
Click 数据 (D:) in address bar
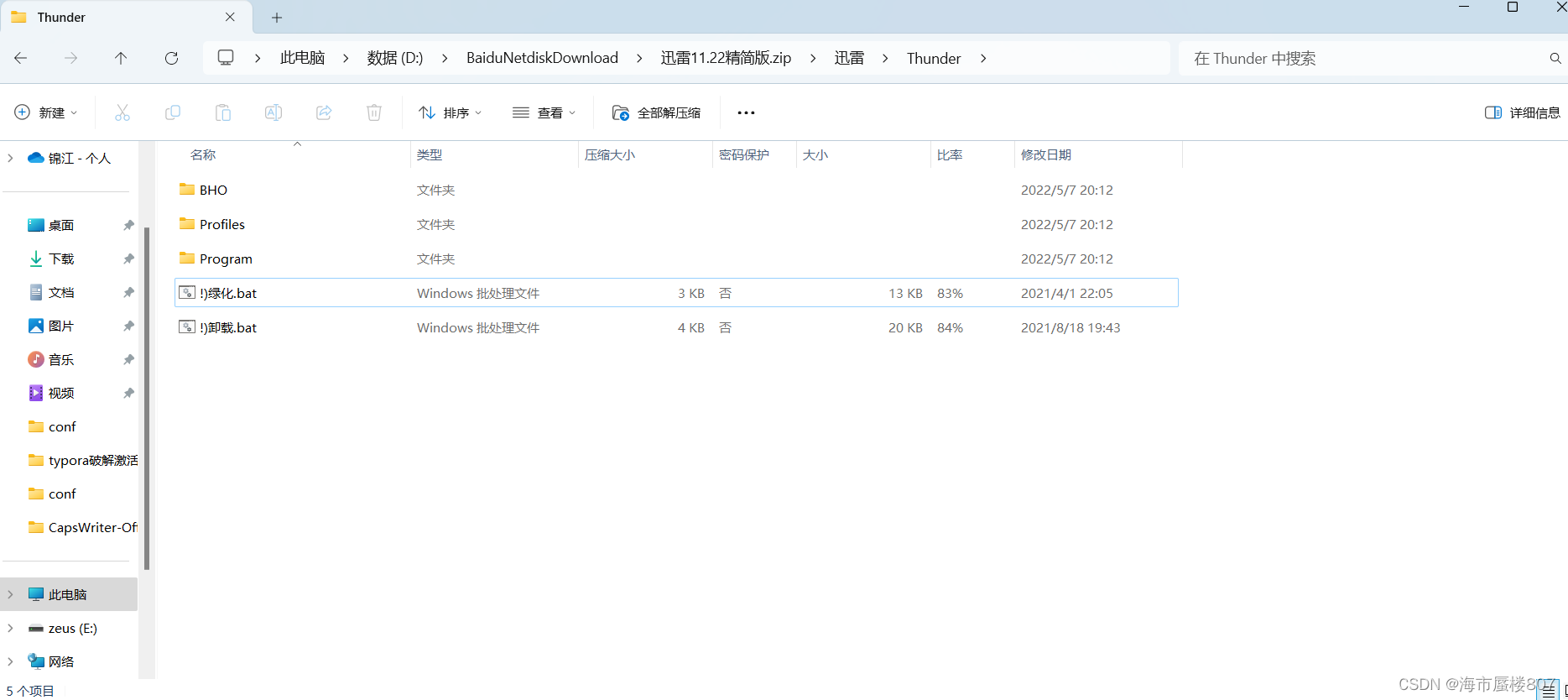click(395, 58)
